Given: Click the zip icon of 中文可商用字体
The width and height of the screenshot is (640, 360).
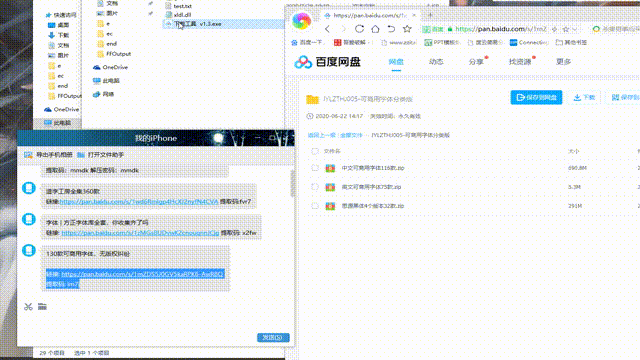Looking at the screenshot, I should pyautogui.click(x=330, y=168).
